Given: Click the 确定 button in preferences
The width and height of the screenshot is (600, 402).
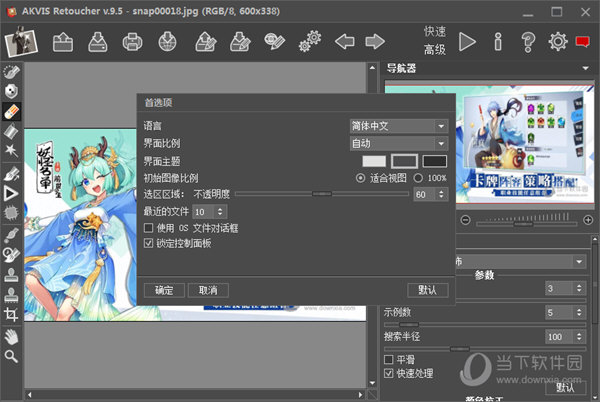Looking at the screenshot, I should (163, 290).
